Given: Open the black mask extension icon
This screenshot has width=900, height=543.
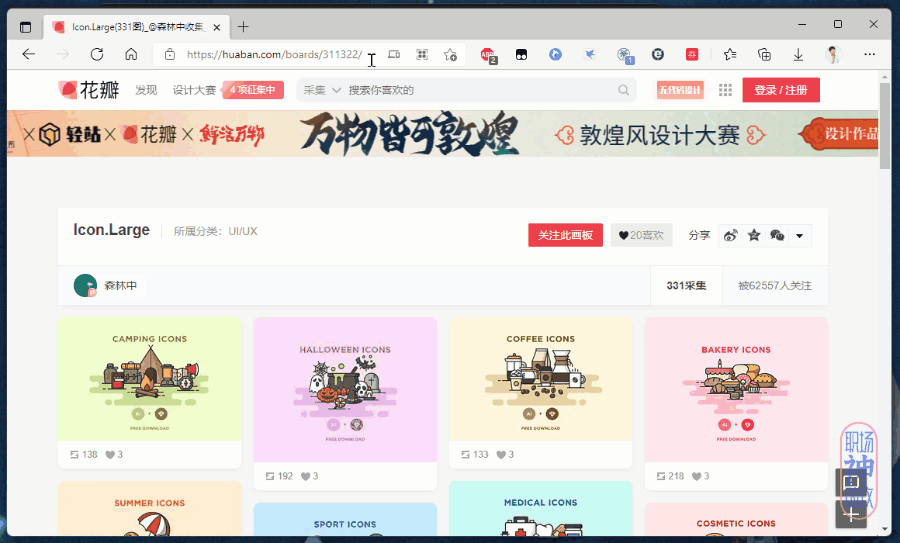Looking at the screenshot, I should tap(521, 55).
